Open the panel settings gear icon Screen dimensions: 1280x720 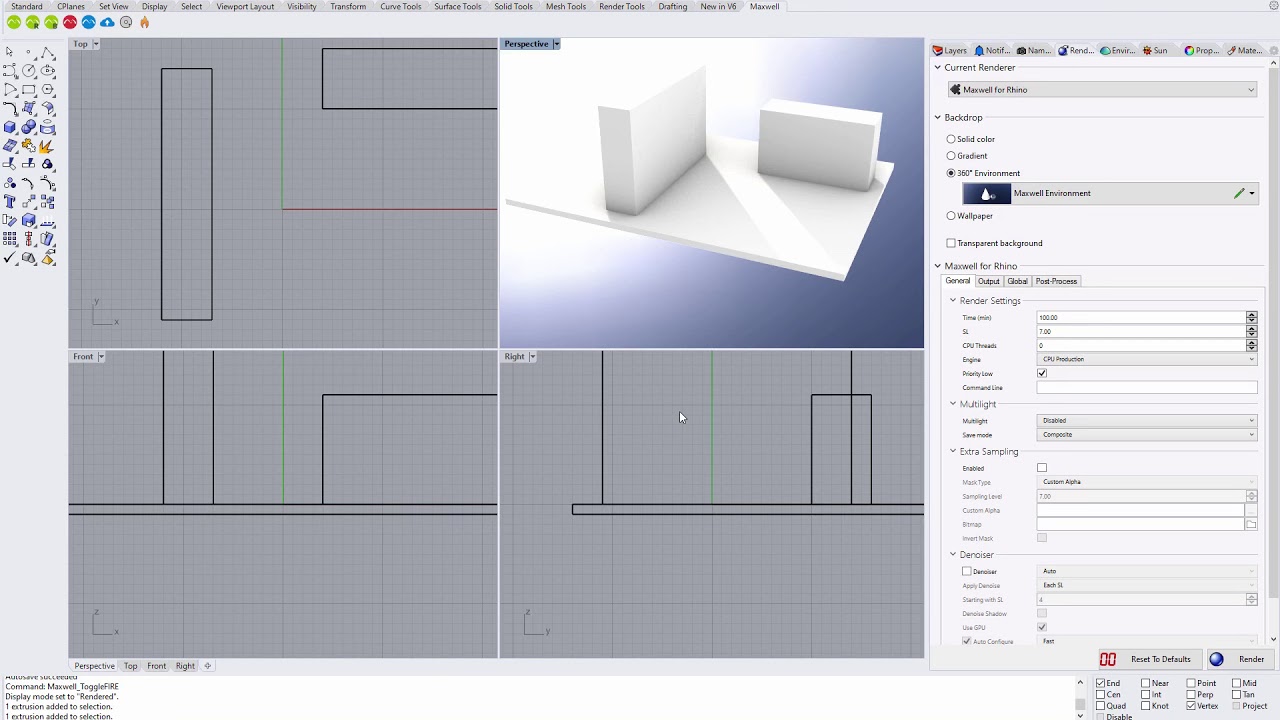click(1274, 50)
